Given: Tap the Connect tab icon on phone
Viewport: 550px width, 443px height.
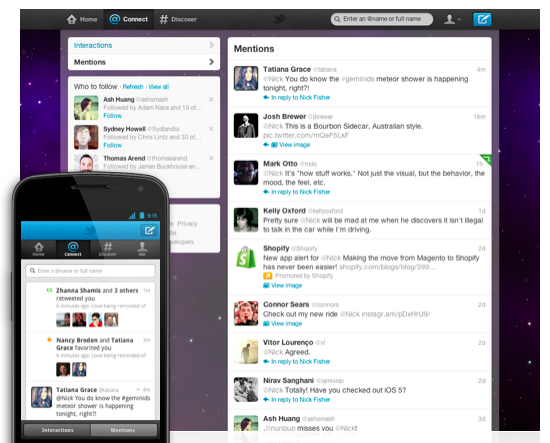Looking at the screenshot, I should [73, 249].
